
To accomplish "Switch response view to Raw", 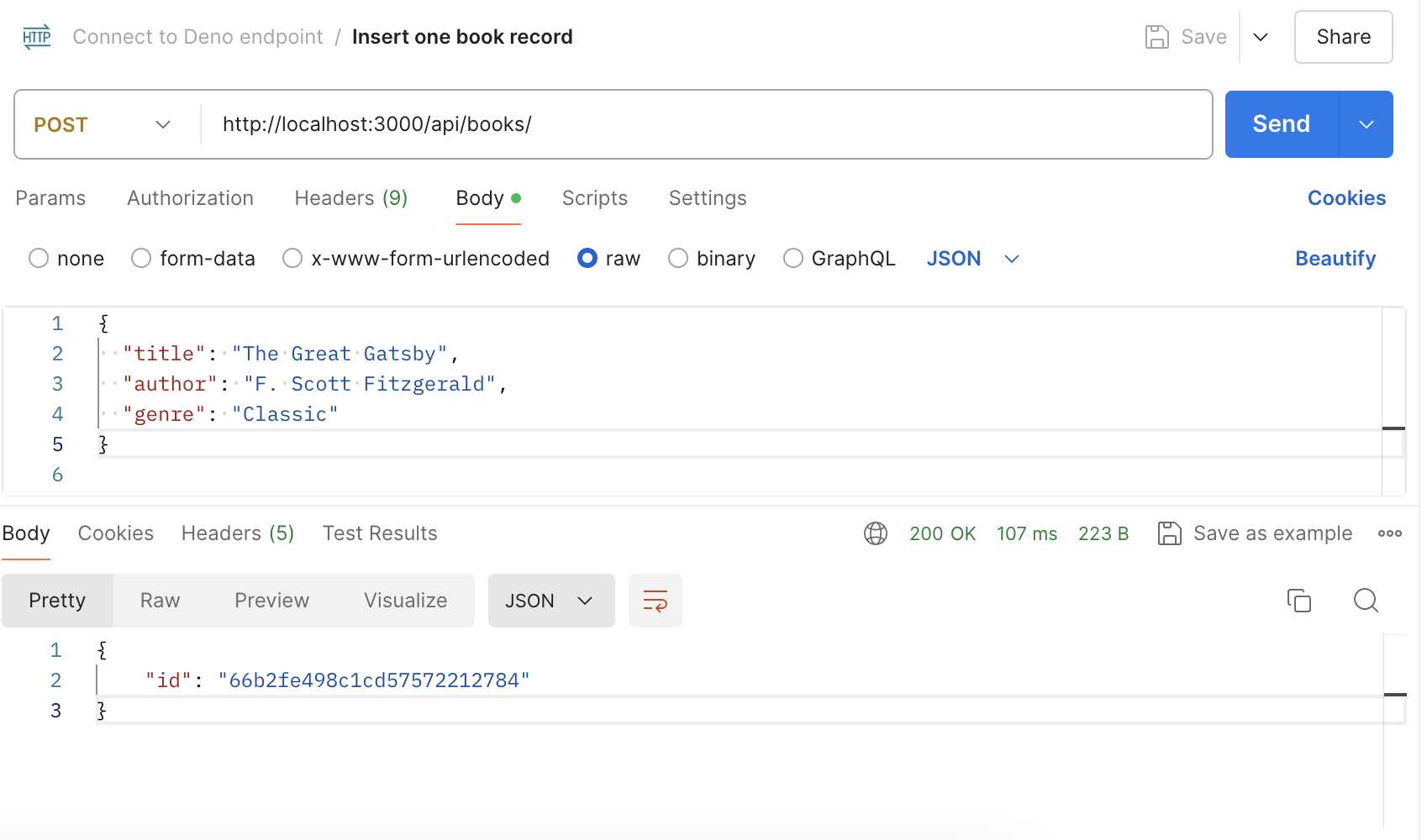I will point(159,600).
